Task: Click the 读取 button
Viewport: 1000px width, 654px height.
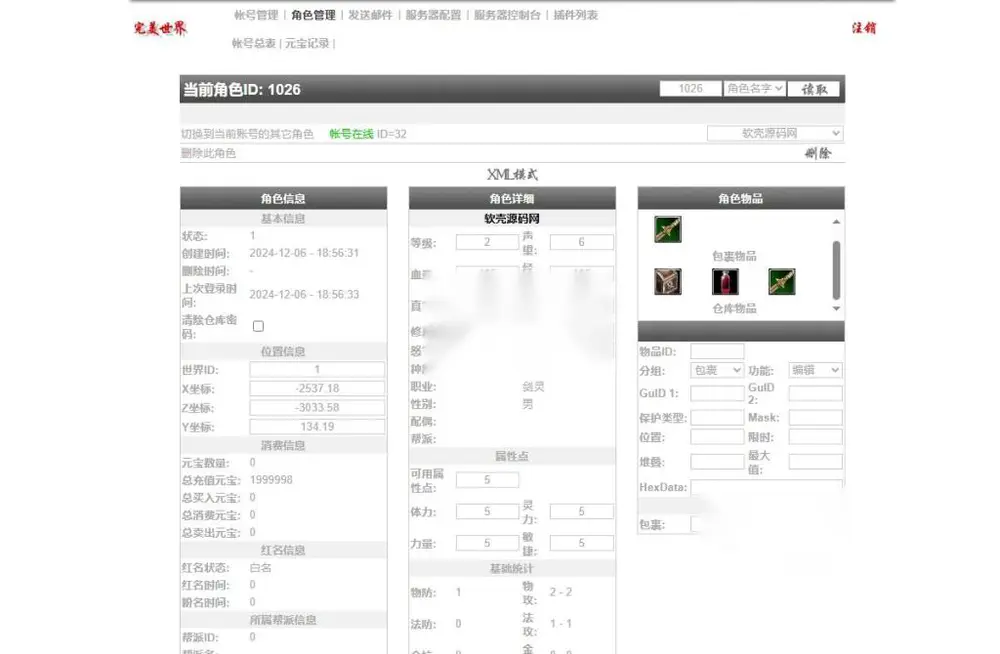Action: [x=814, y=89]
